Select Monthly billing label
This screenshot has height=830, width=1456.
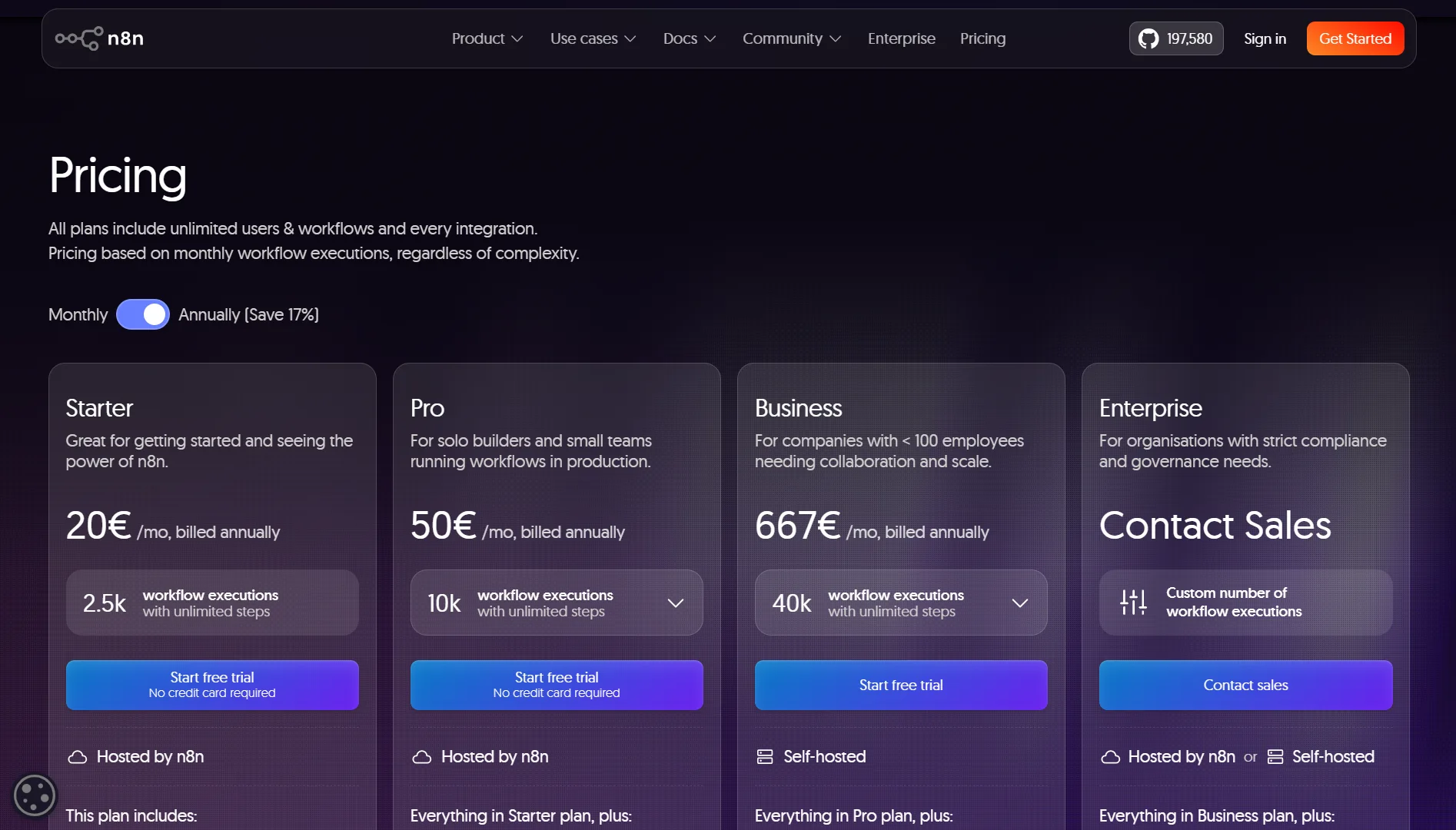[x=78, y=314]
